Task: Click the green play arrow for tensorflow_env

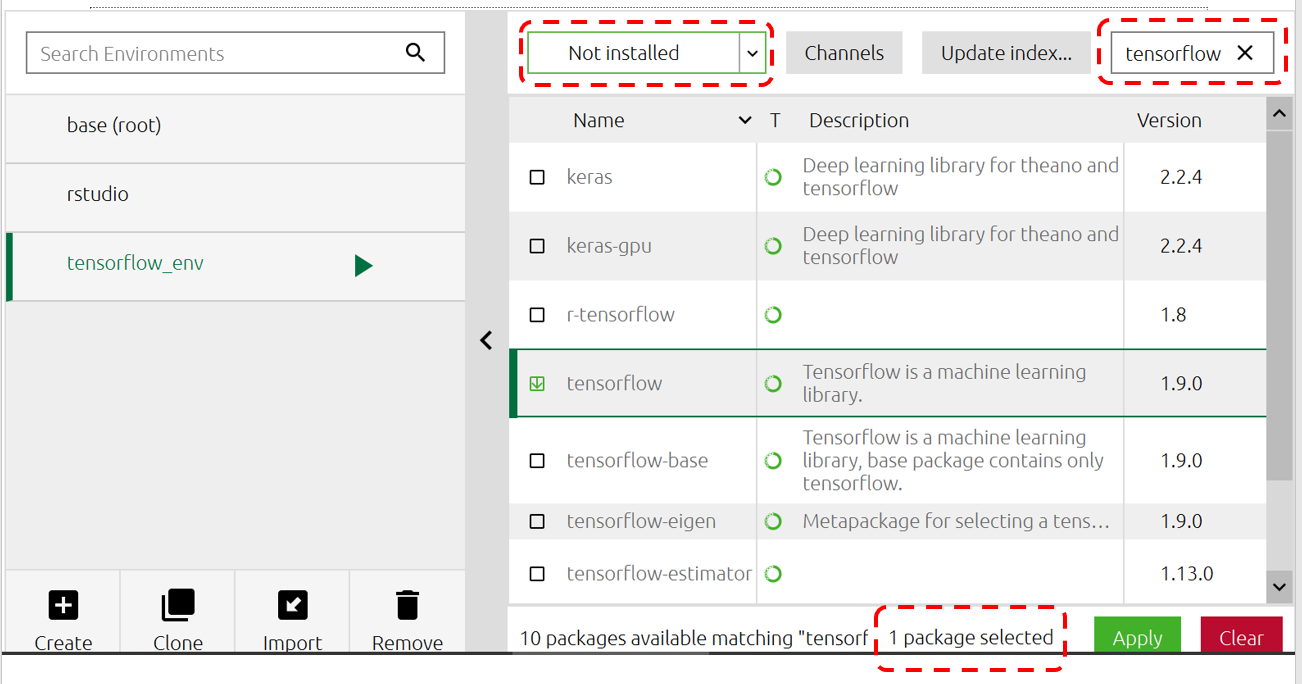Action: point(363,265)
